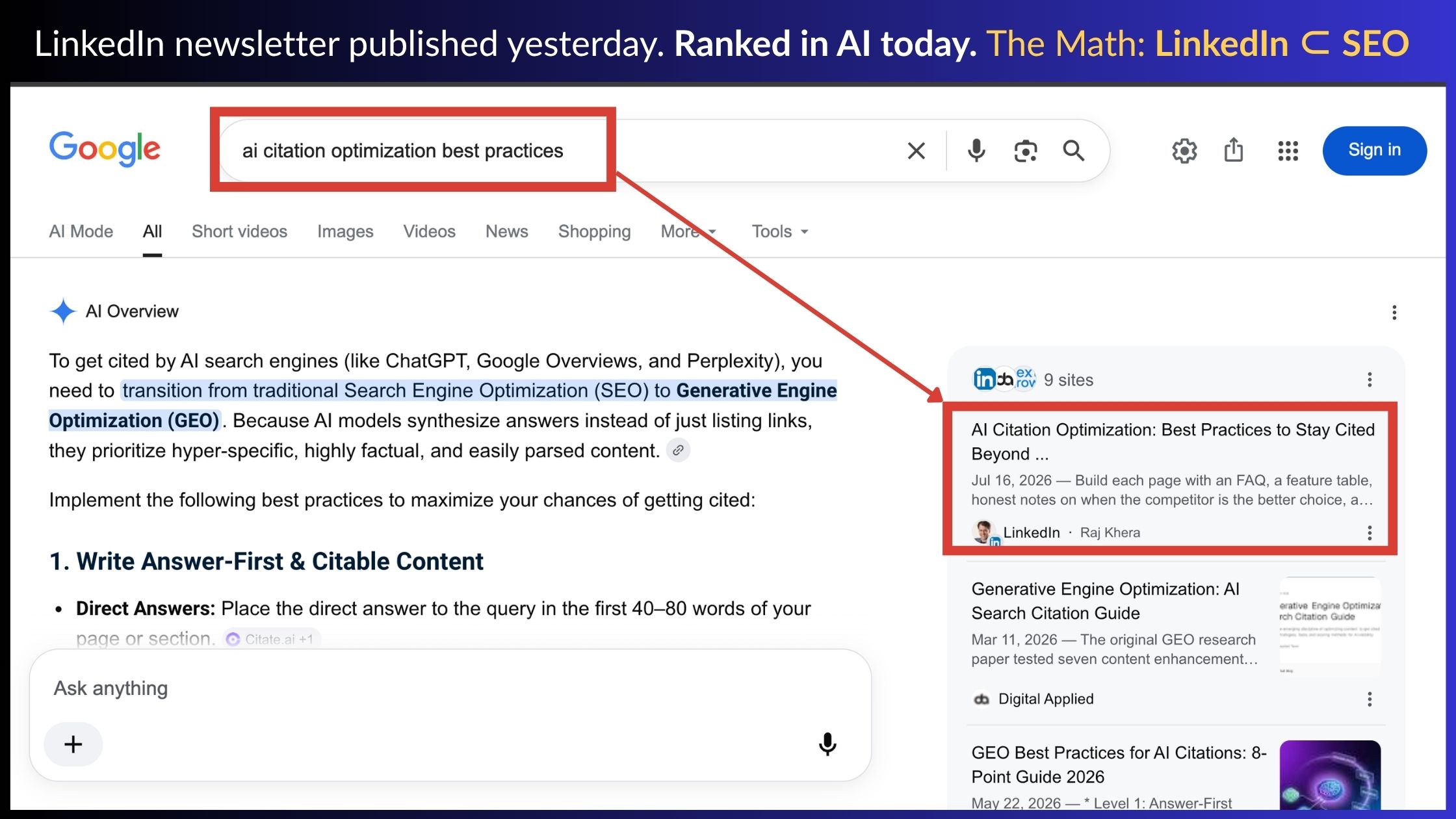
Task: Open AI Overview three-dot menu
Action: pos(1394,313)
